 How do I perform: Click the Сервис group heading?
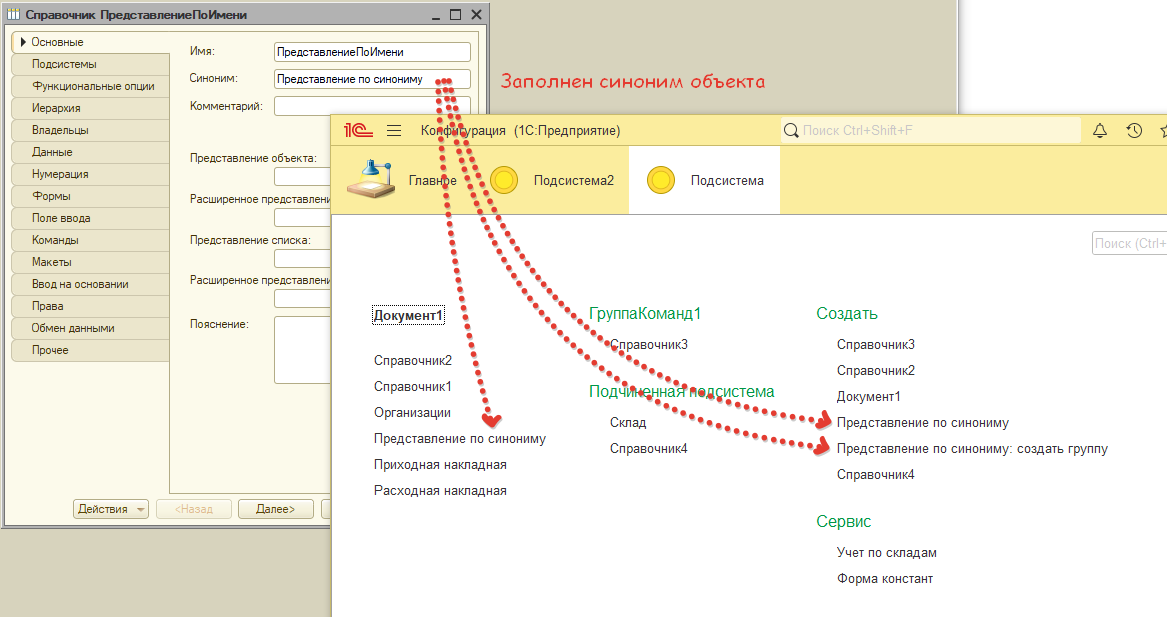click(843, 522)
